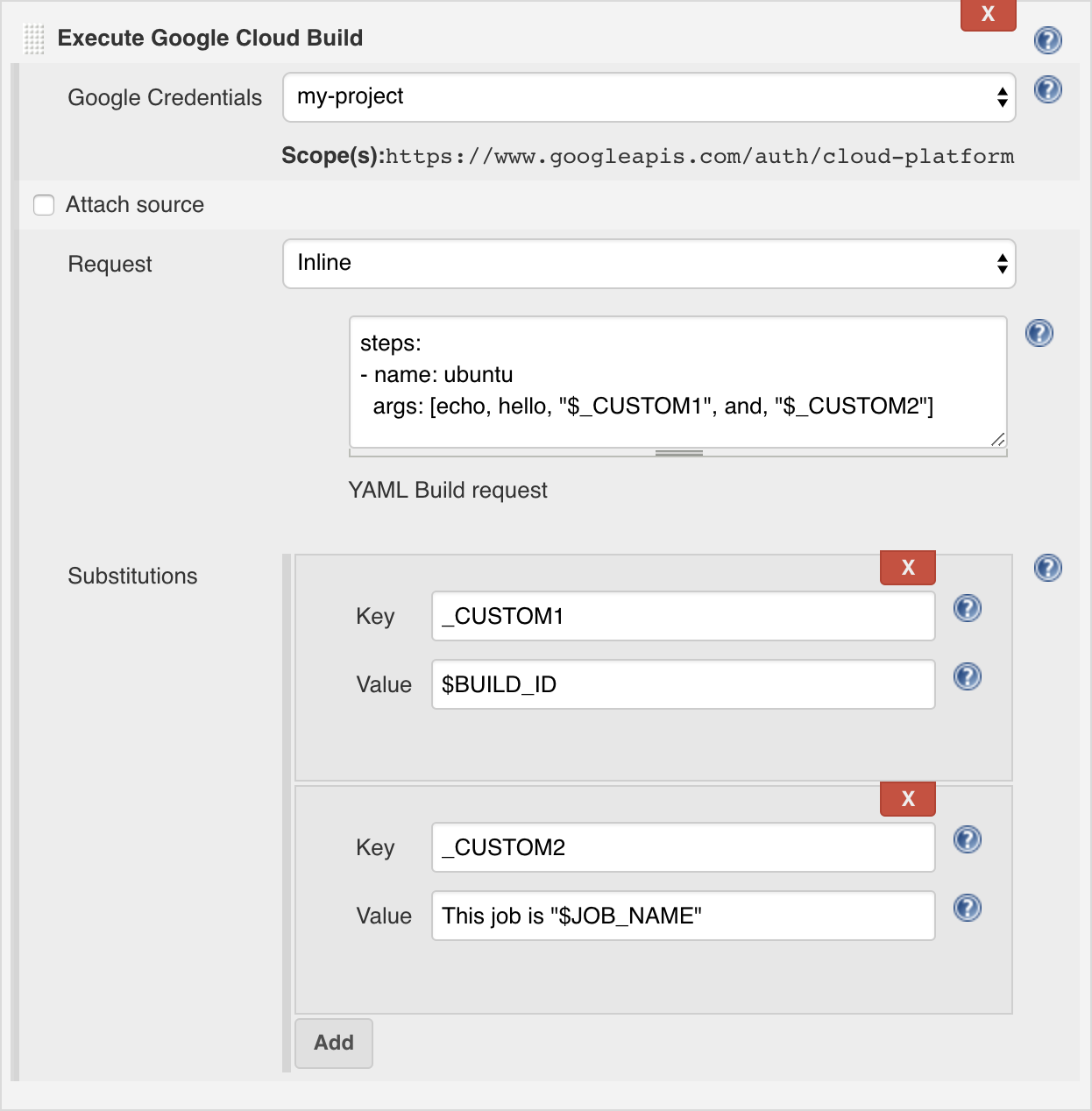This screenshot has width=1092, height=1111.
Task: Remove the _CUSTOM2 substitution
Action: pos(908,798)
